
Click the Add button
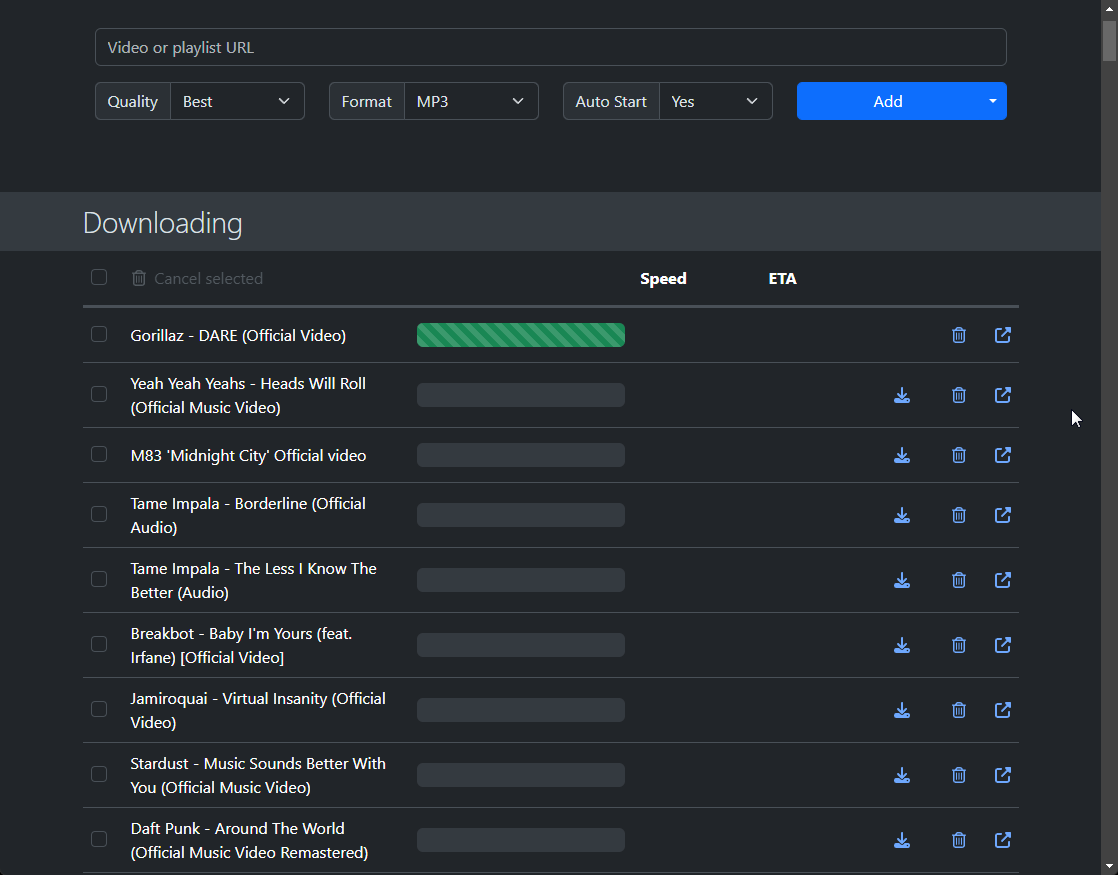coord(888,101)
